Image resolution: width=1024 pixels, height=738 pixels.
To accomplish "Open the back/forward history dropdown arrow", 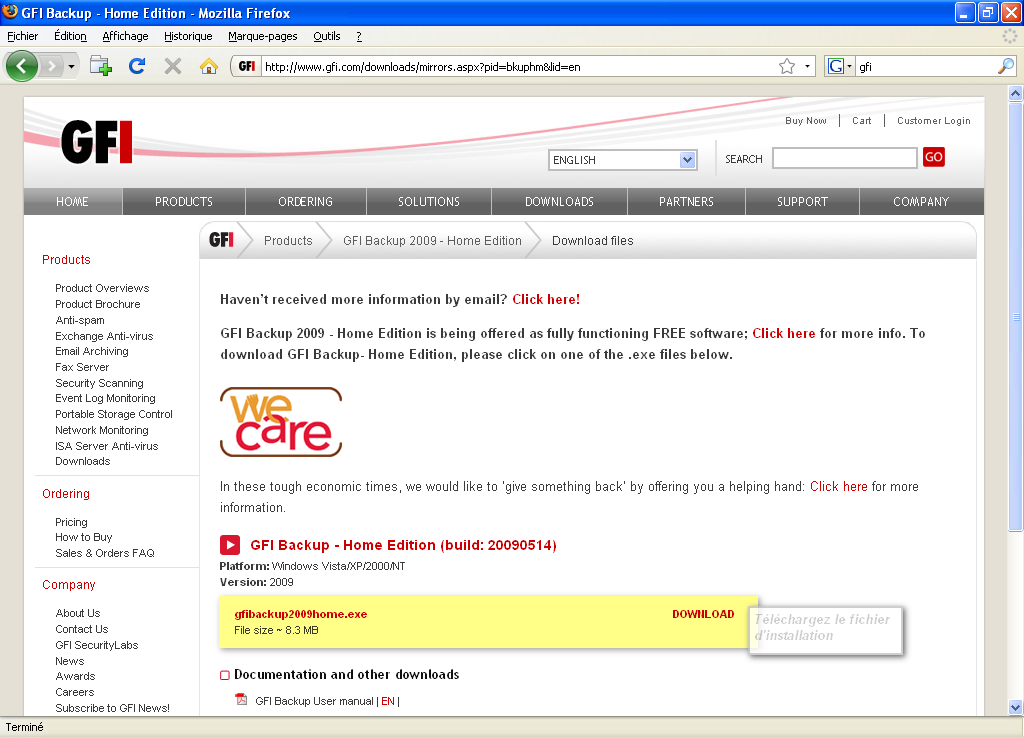I will [x=71, y=66].
